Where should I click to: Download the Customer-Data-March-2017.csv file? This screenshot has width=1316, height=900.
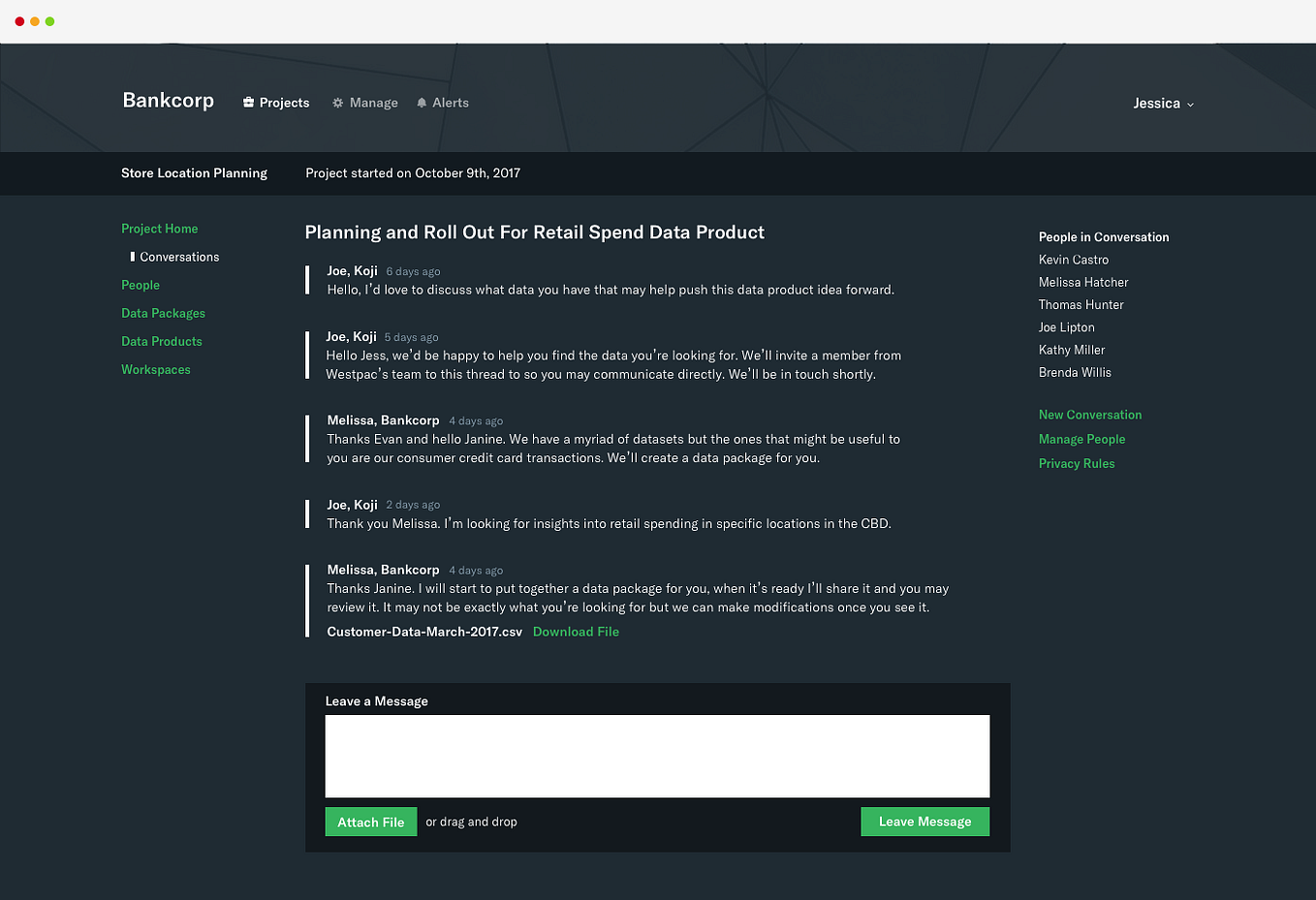click(576, 631)
